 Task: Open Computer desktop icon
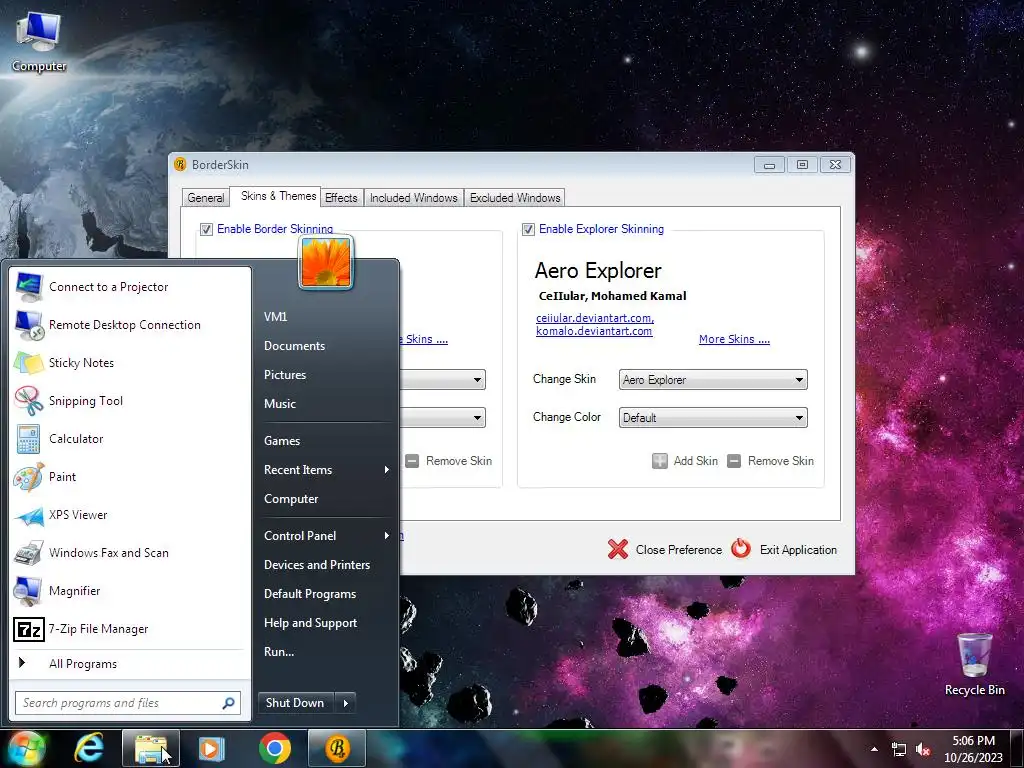39,42
